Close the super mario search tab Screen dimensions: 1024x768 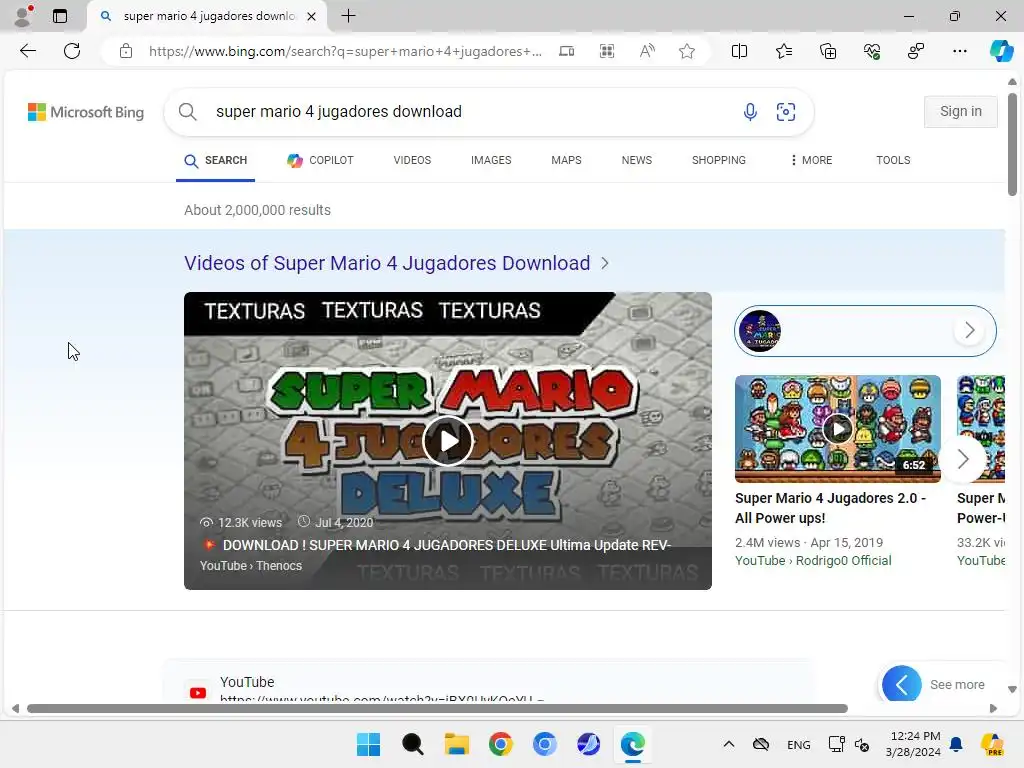312,16
